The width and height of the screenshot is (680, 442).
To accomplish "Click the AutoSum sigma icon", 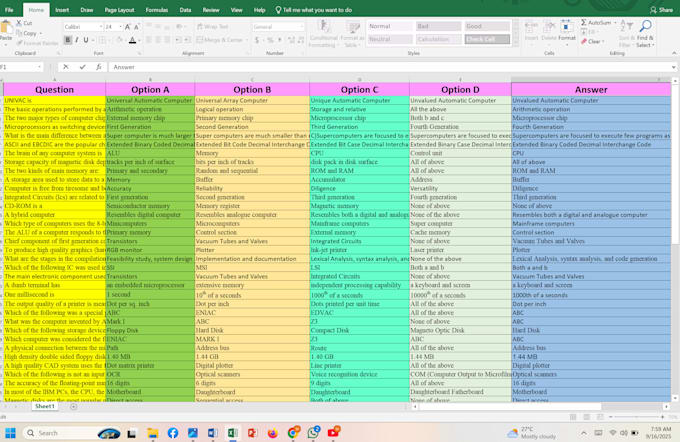I will tap(584, 23).
